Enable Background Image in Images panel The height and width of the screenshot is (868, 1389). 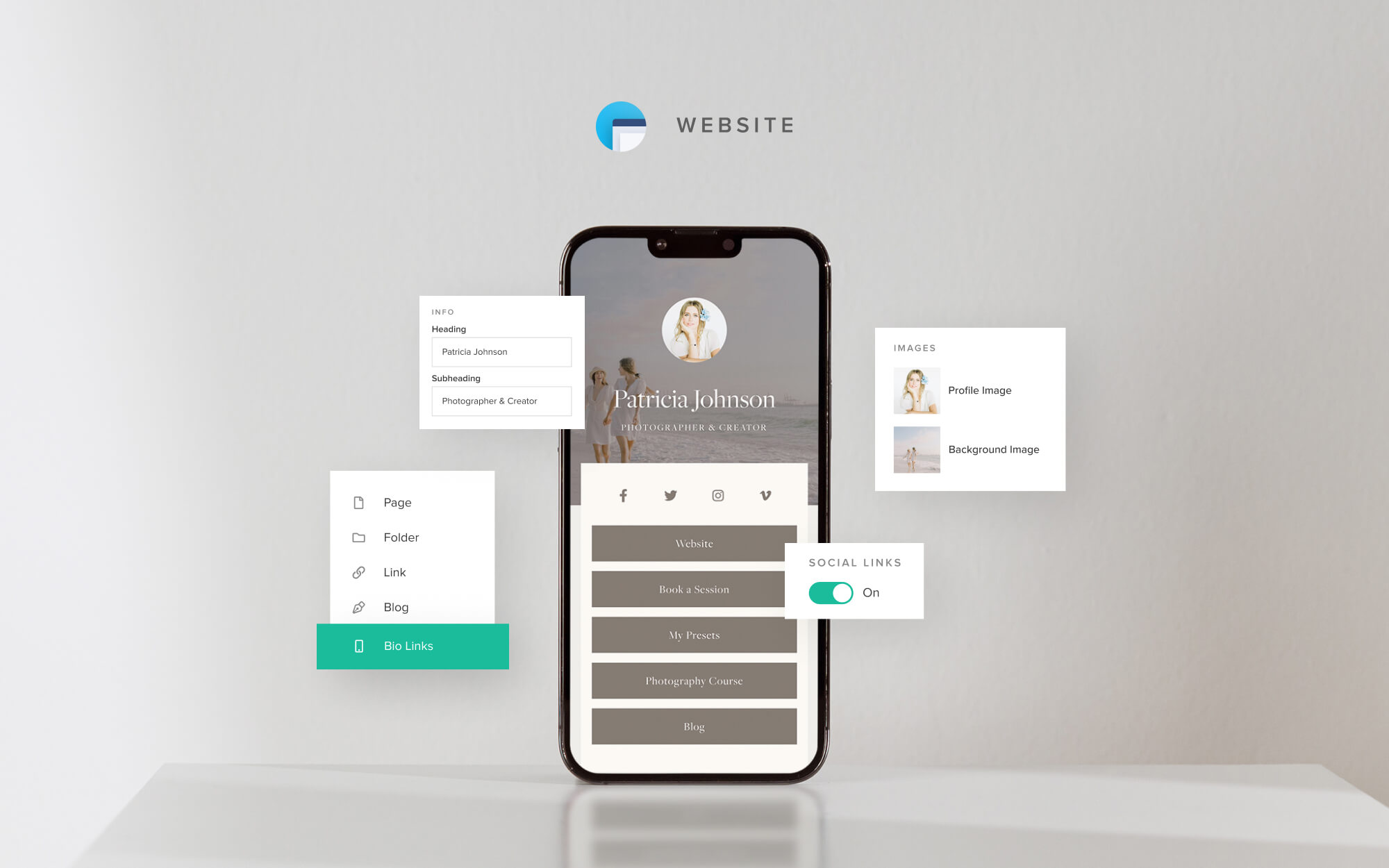993,449
